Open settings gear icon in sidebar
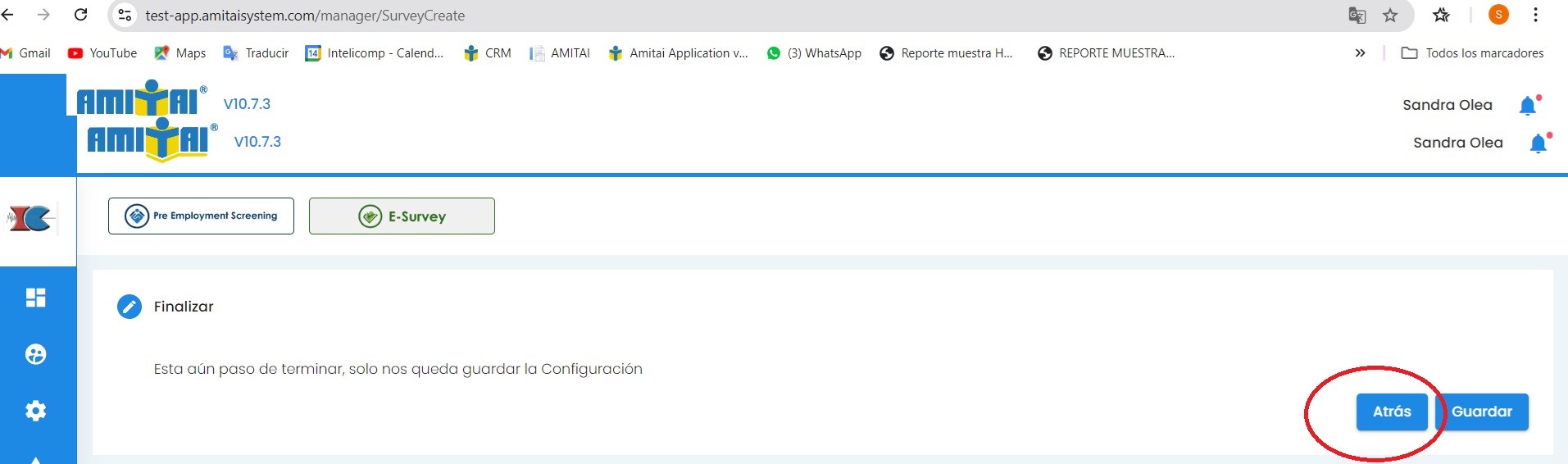 (35, 411)
